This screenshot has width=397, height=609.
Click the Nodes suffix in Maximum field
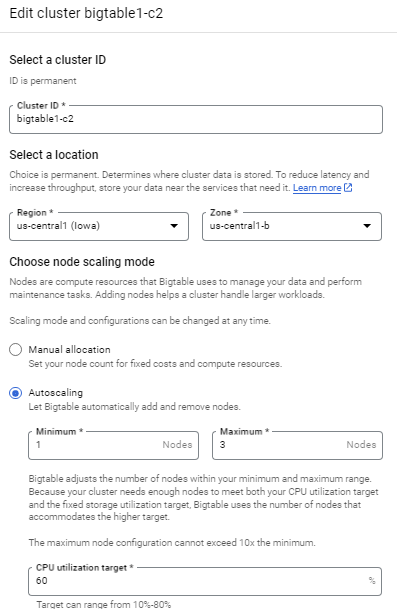point(361,445)
